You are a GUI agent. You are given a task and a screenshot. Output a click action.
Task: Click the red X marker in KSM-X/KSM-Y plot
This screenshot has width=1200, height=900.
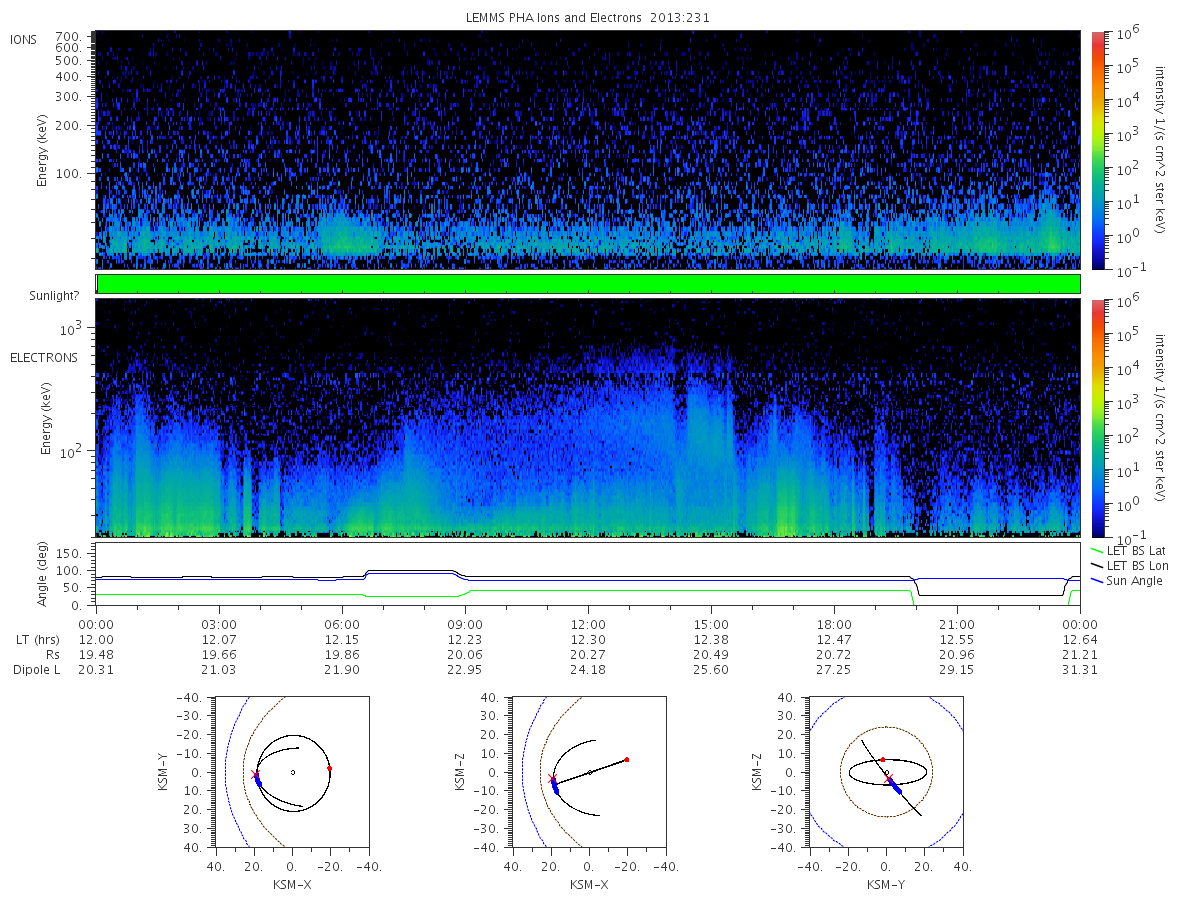(x=254, y=775)
